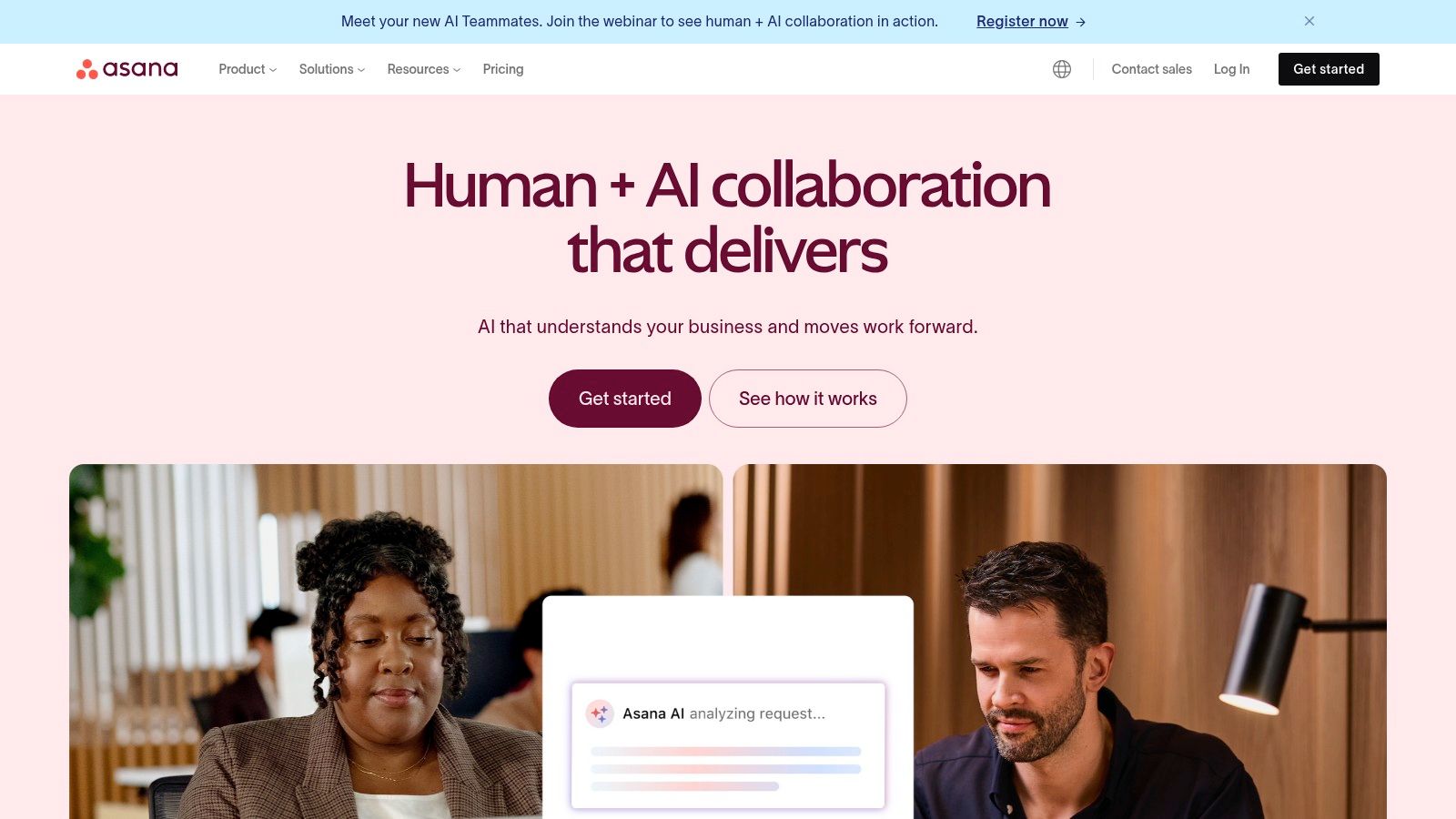Click the arrow next to Register now
1456x819 pixels.
(x=1081, y=22)
